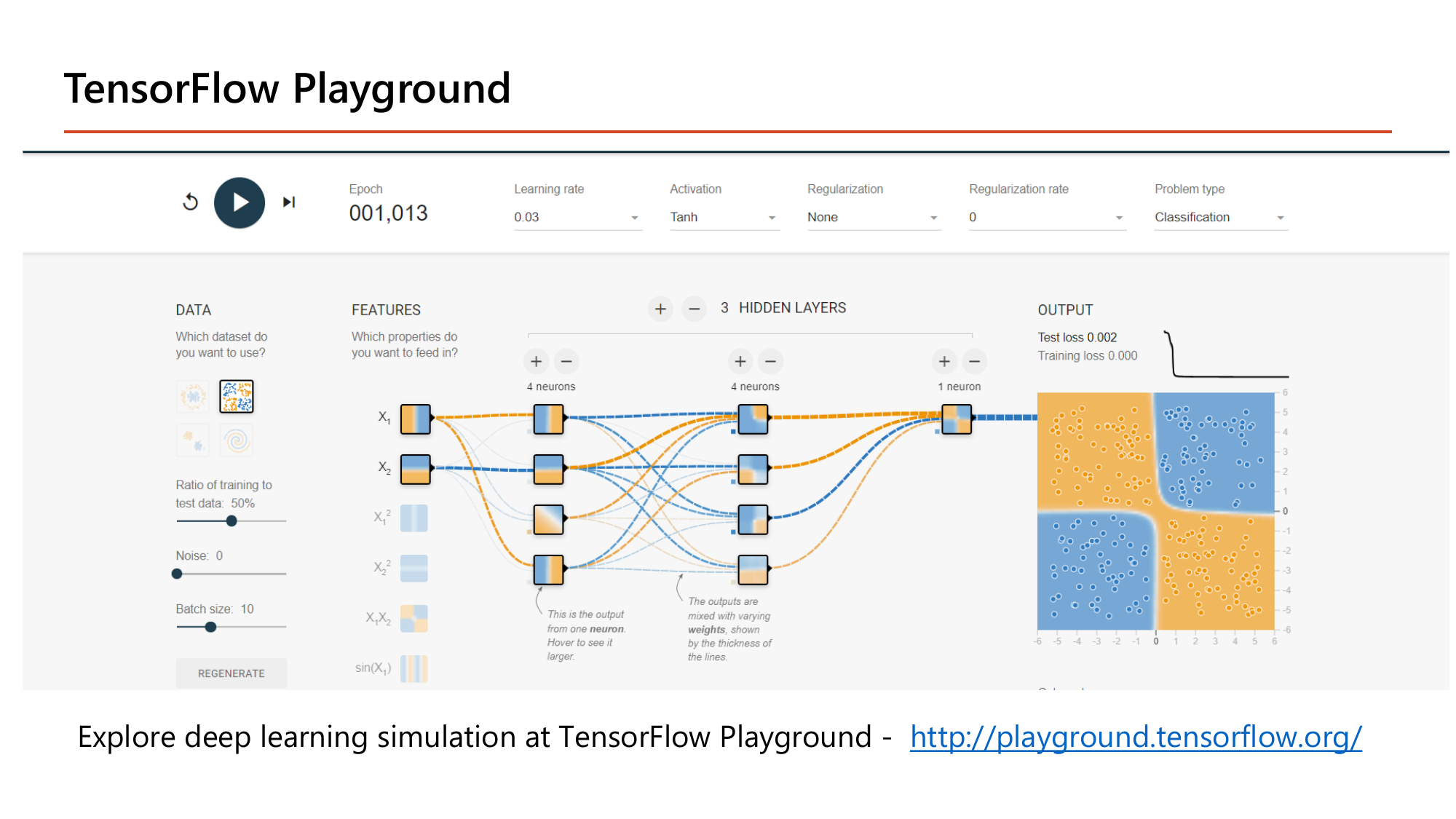Add neuron to third hidden layer
Viewport: 1456px width, 819px height.
[944, 361]
